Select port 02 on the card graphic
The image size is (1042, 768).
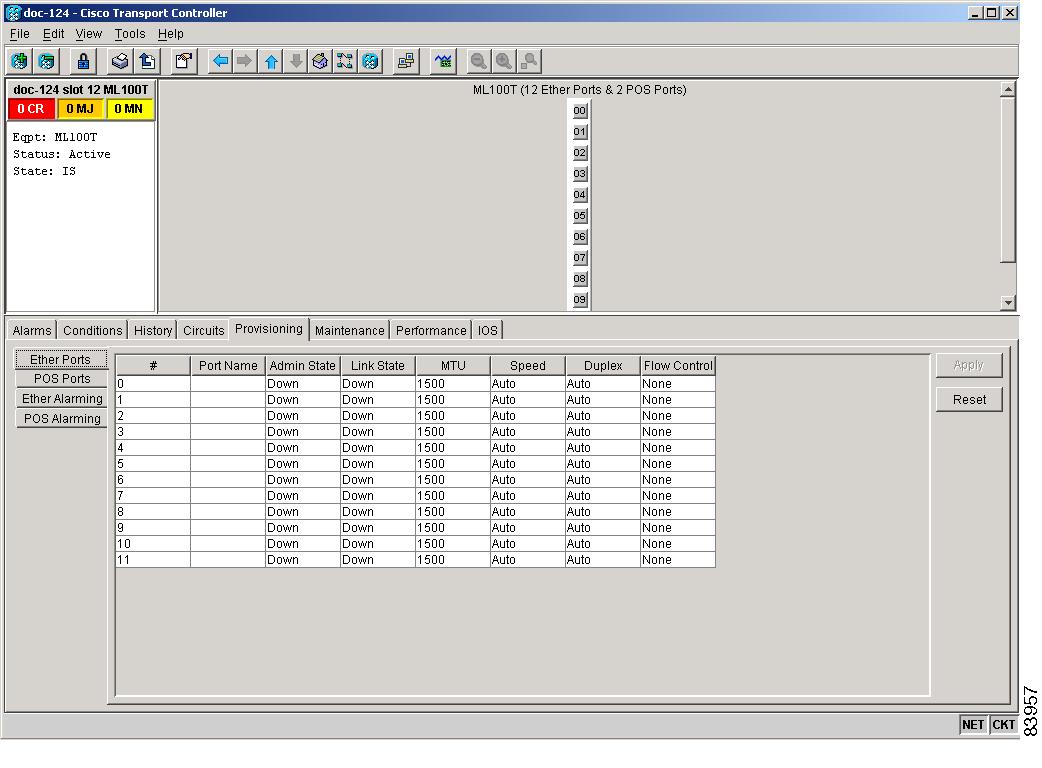580,153
